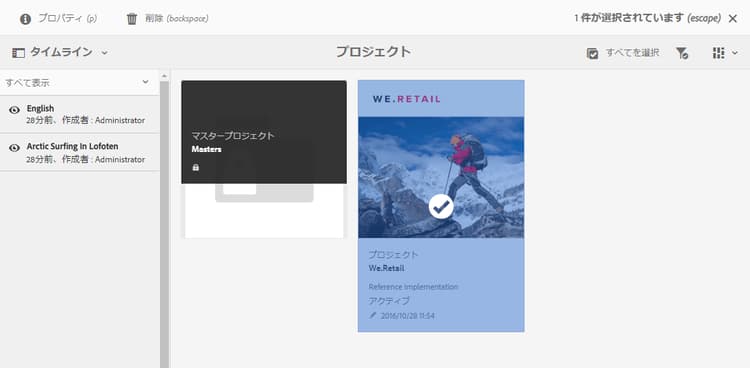The width and height of the screenshot is (750, 368).
Task: Open the プロパティ (Properties) info icon
Action: (x=25, y=19)
